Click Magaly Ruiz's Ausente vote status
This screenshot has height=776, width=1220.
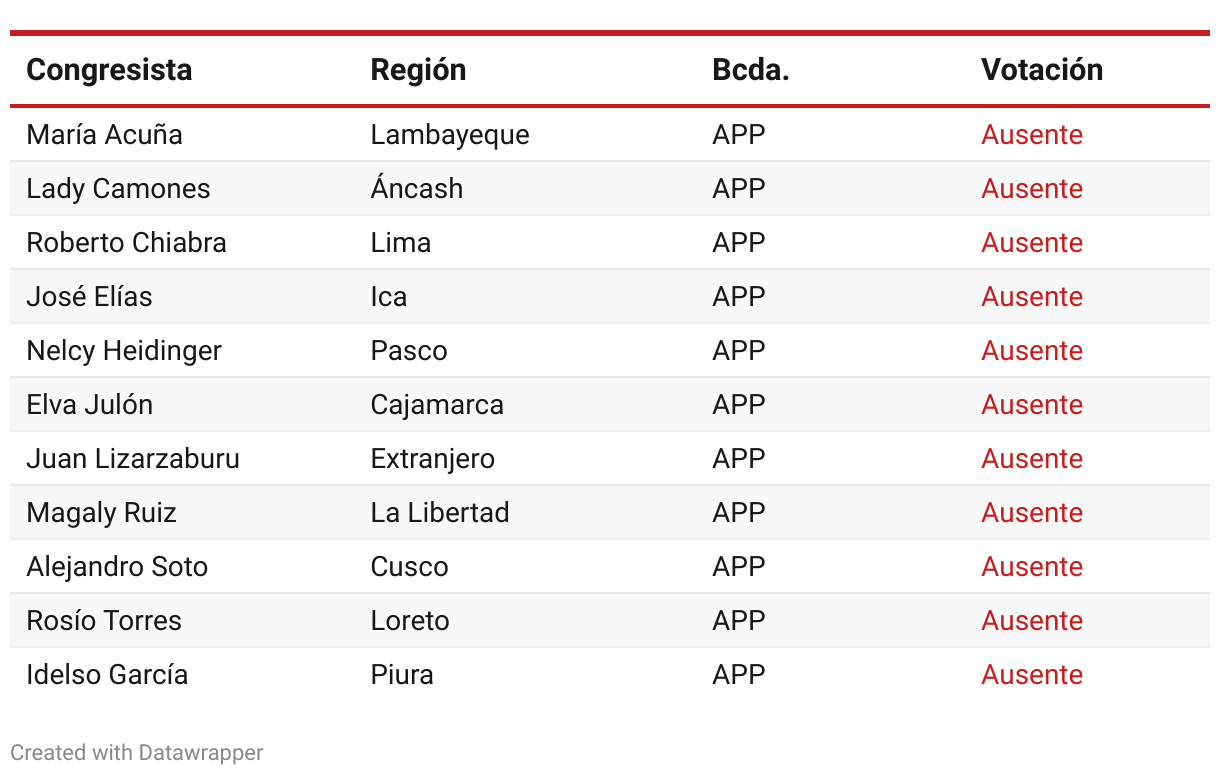[1032, 513]
